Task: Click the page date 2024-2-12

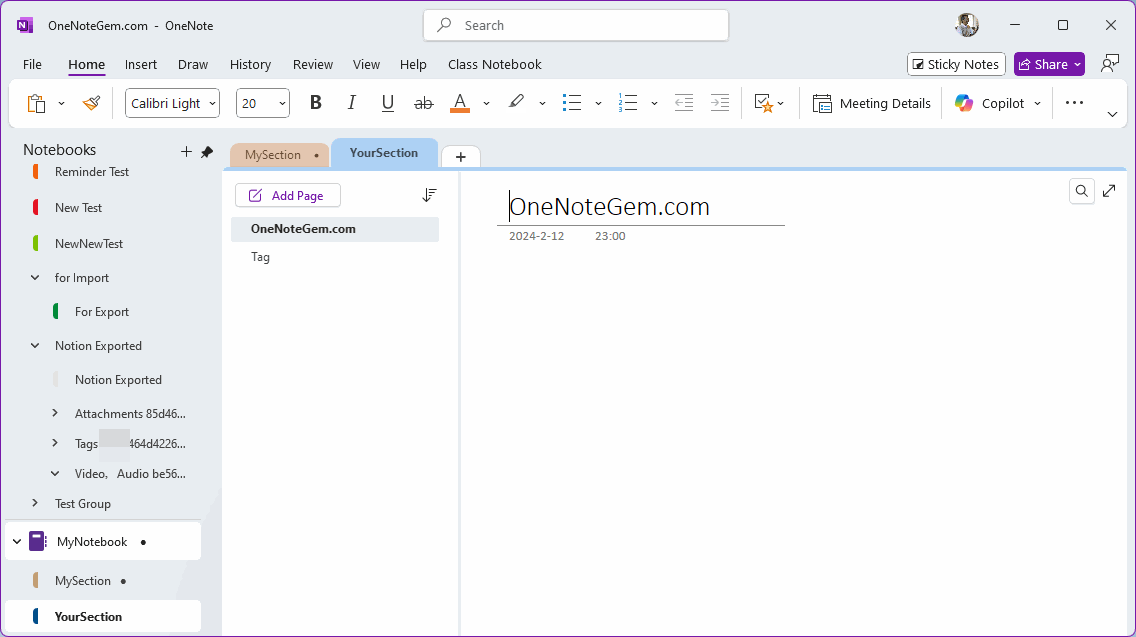Action: click(536, 236)
